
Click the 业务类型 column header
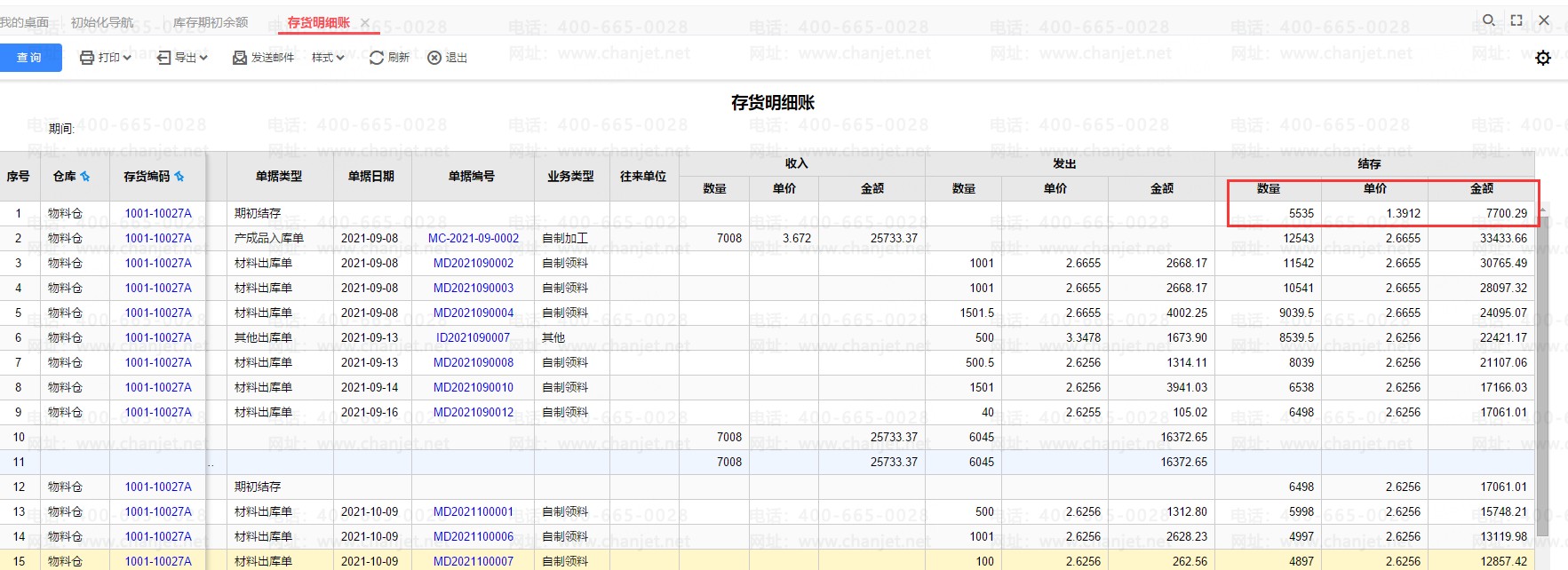click(x=571, y=177)
